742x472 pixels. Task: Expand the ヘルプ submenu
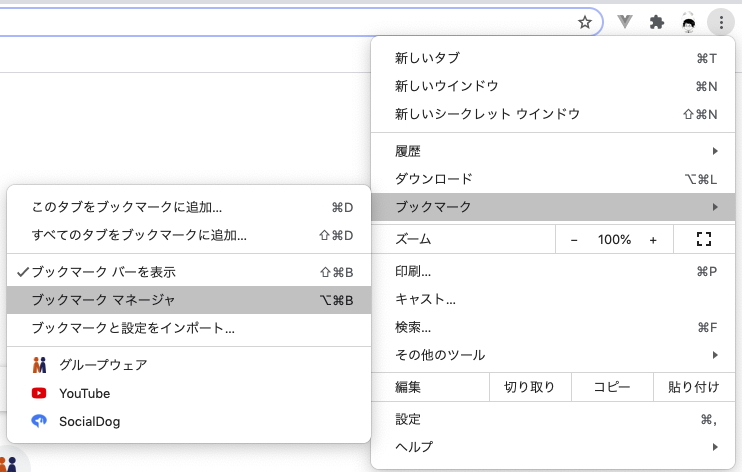click(x=553, y=446)
